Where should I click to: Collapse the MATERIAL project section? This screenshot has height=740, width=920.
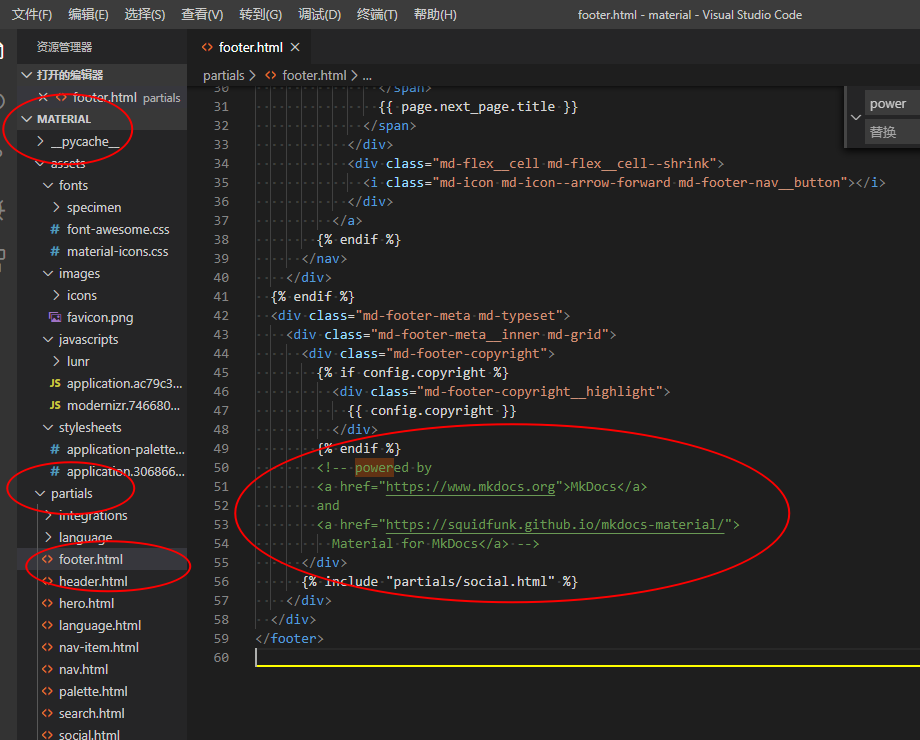tap(26, 119)
